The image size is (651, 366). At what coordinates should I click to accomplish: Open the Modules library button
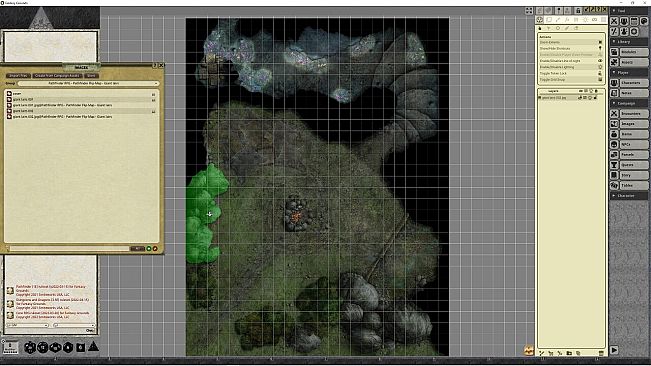pos(634,52)
